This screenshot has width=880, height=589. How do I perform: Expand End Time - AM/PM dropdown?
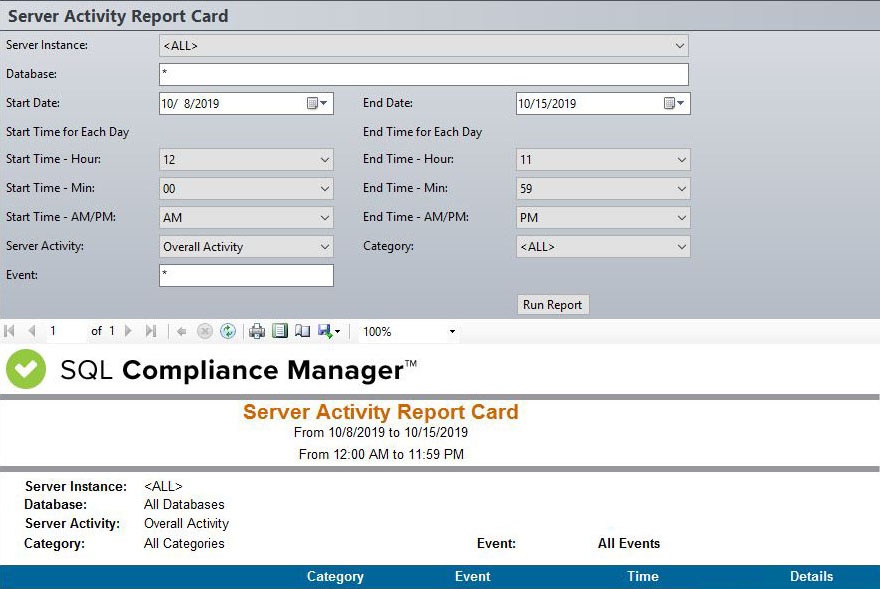click(681, 218)
